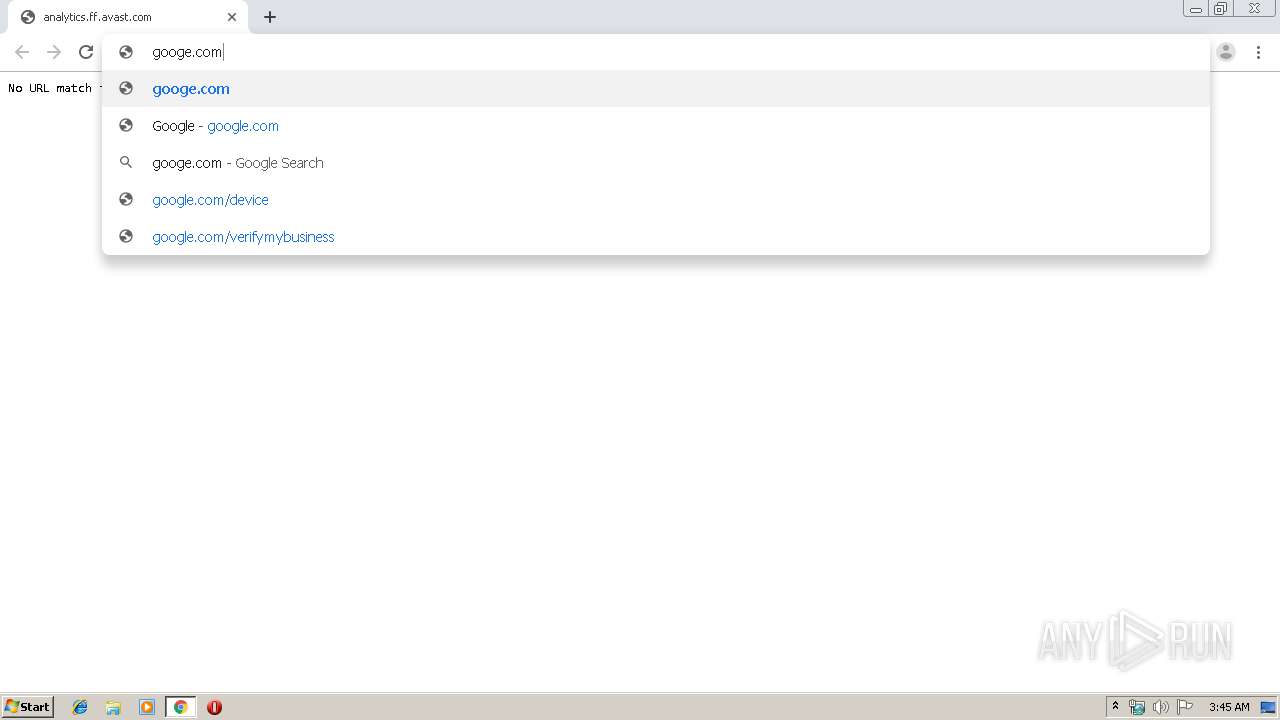Click the Show desktop button
This screenshot has width=1280, height=720.
[1268, 707]
